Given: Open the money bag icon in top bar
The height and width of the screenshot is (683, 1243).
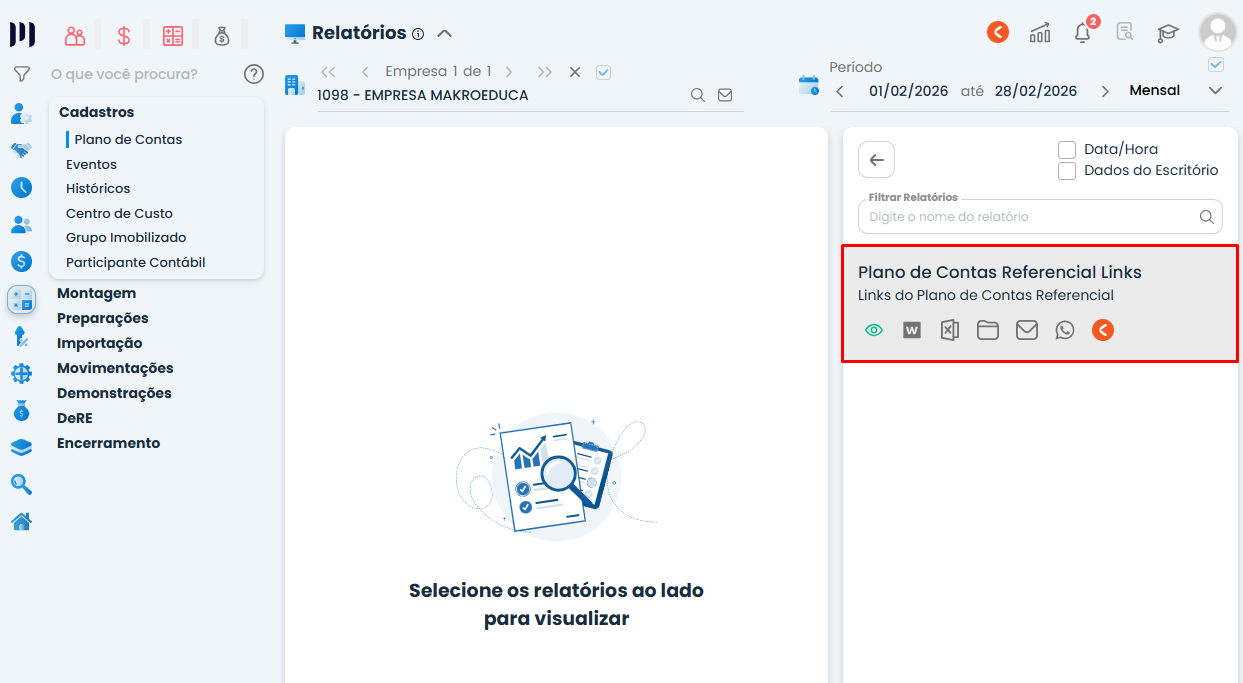Looking at the screenshot, I should tap(222, 36).
